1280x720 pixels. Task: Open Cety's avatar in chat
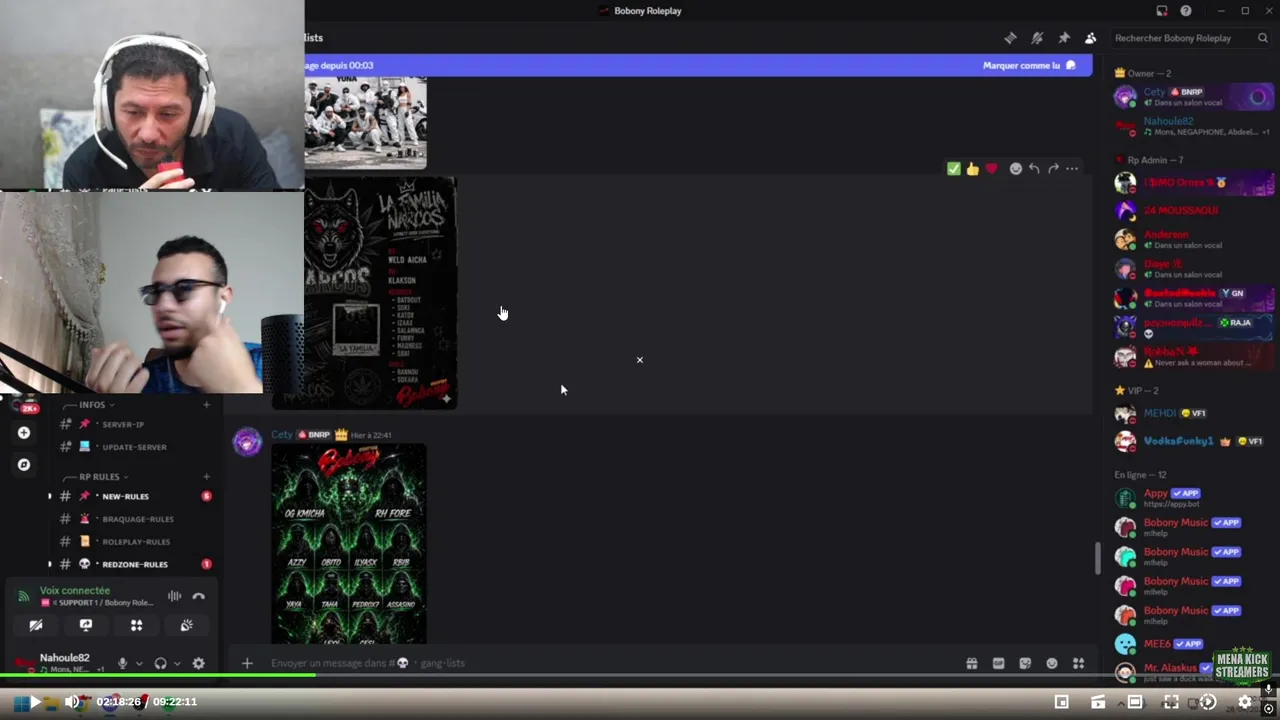[247, 442]
